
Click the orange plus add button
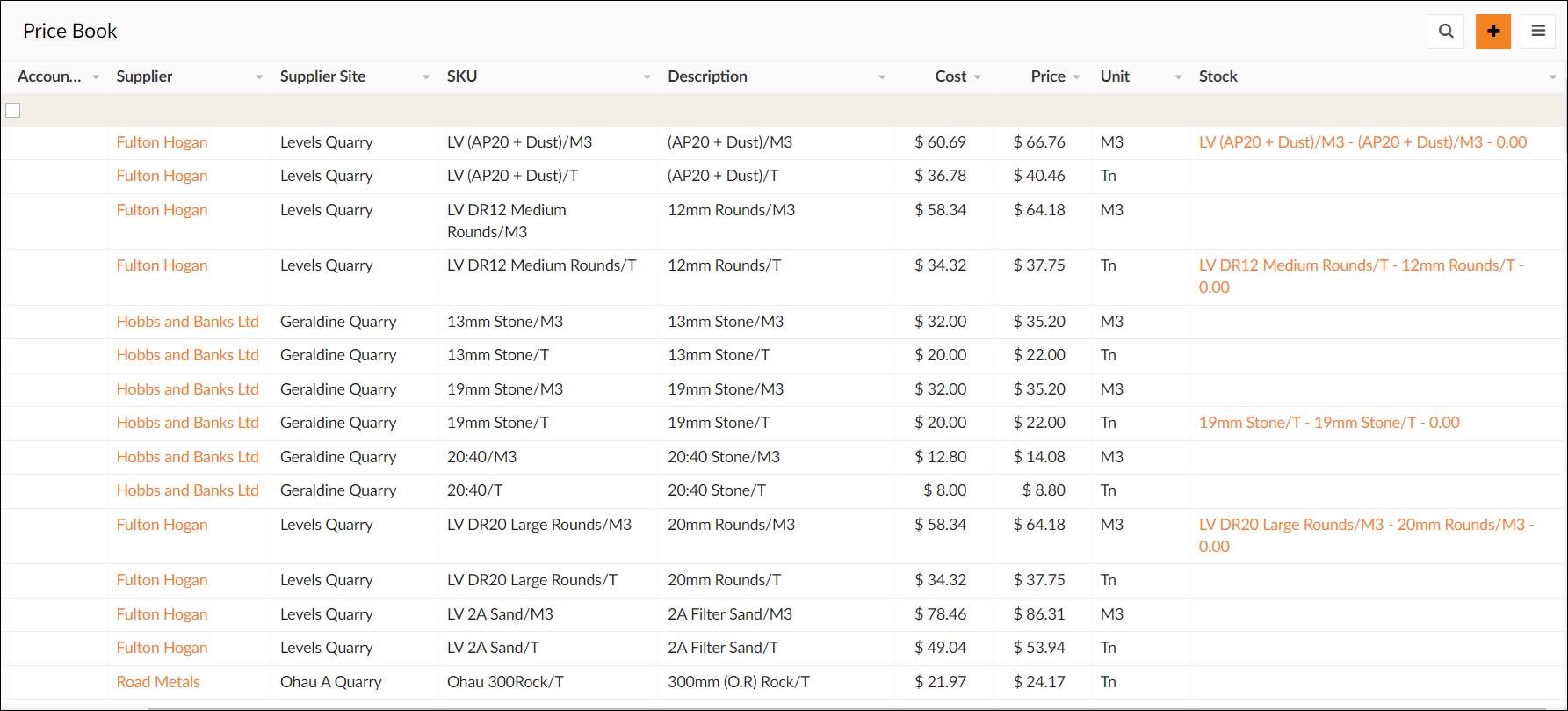(x=1493, y=32)
